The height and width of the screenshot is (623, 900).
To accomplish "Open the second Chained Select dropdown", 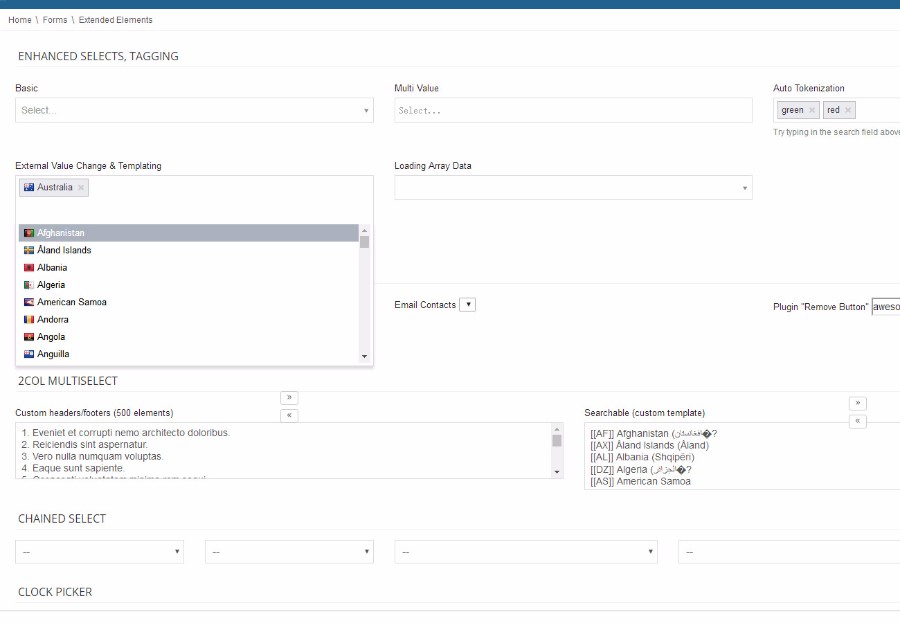I will [289, 552].
